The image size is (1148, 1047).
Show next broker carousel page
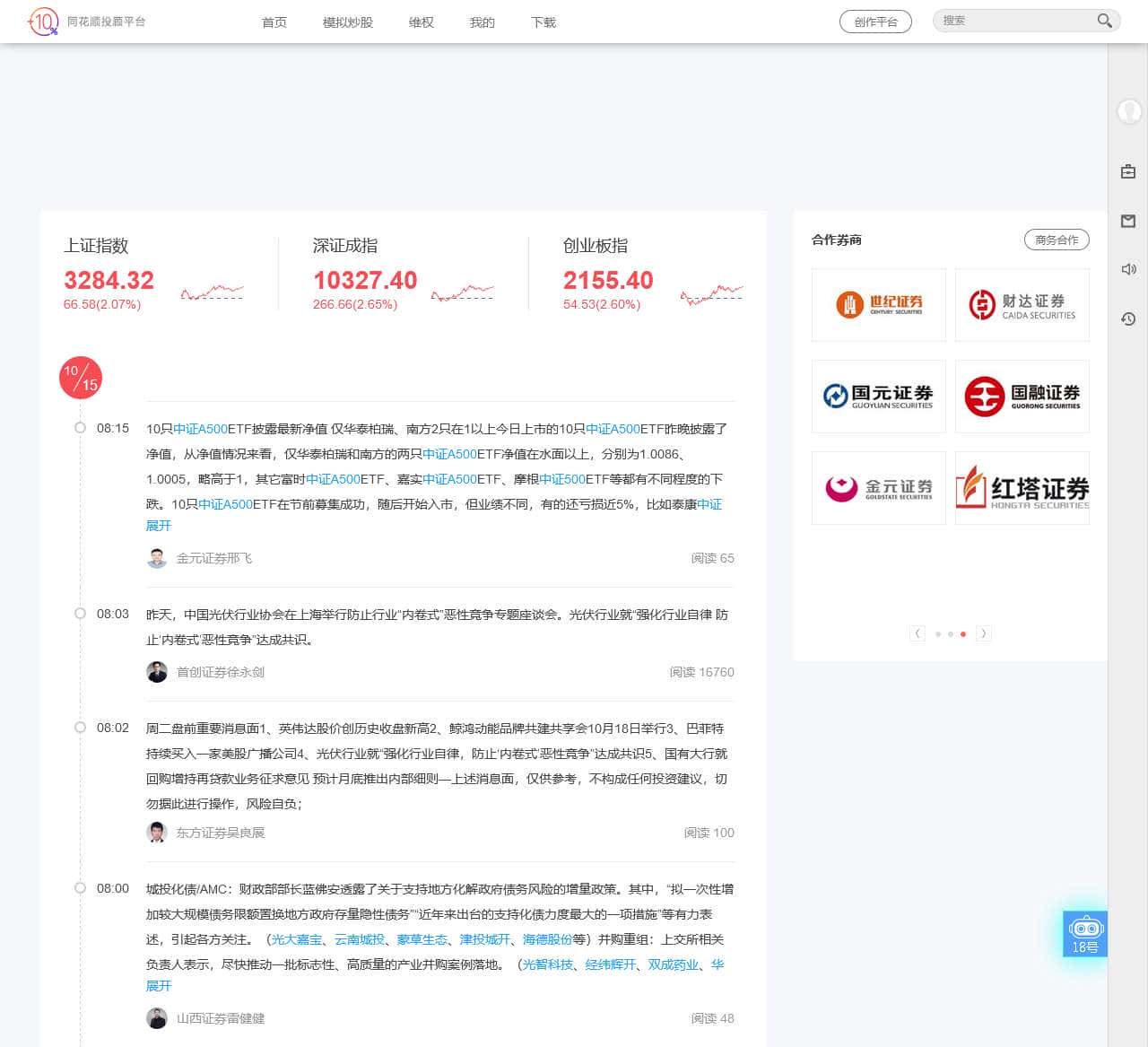983,633
